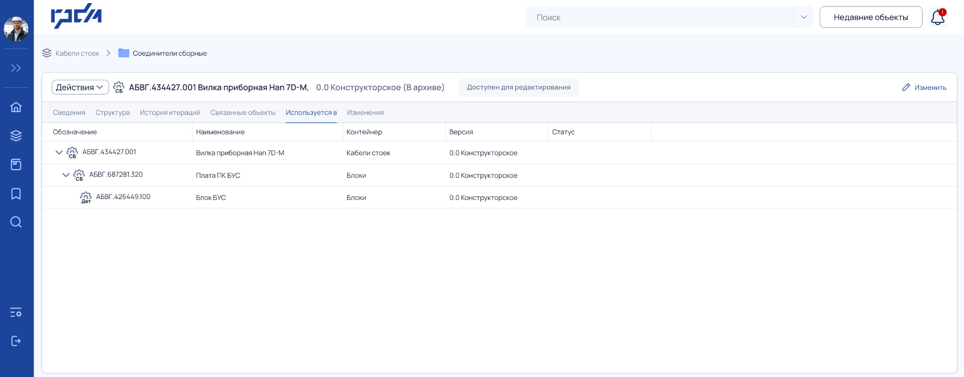Click Блок БУС cell

pos(211,198)
